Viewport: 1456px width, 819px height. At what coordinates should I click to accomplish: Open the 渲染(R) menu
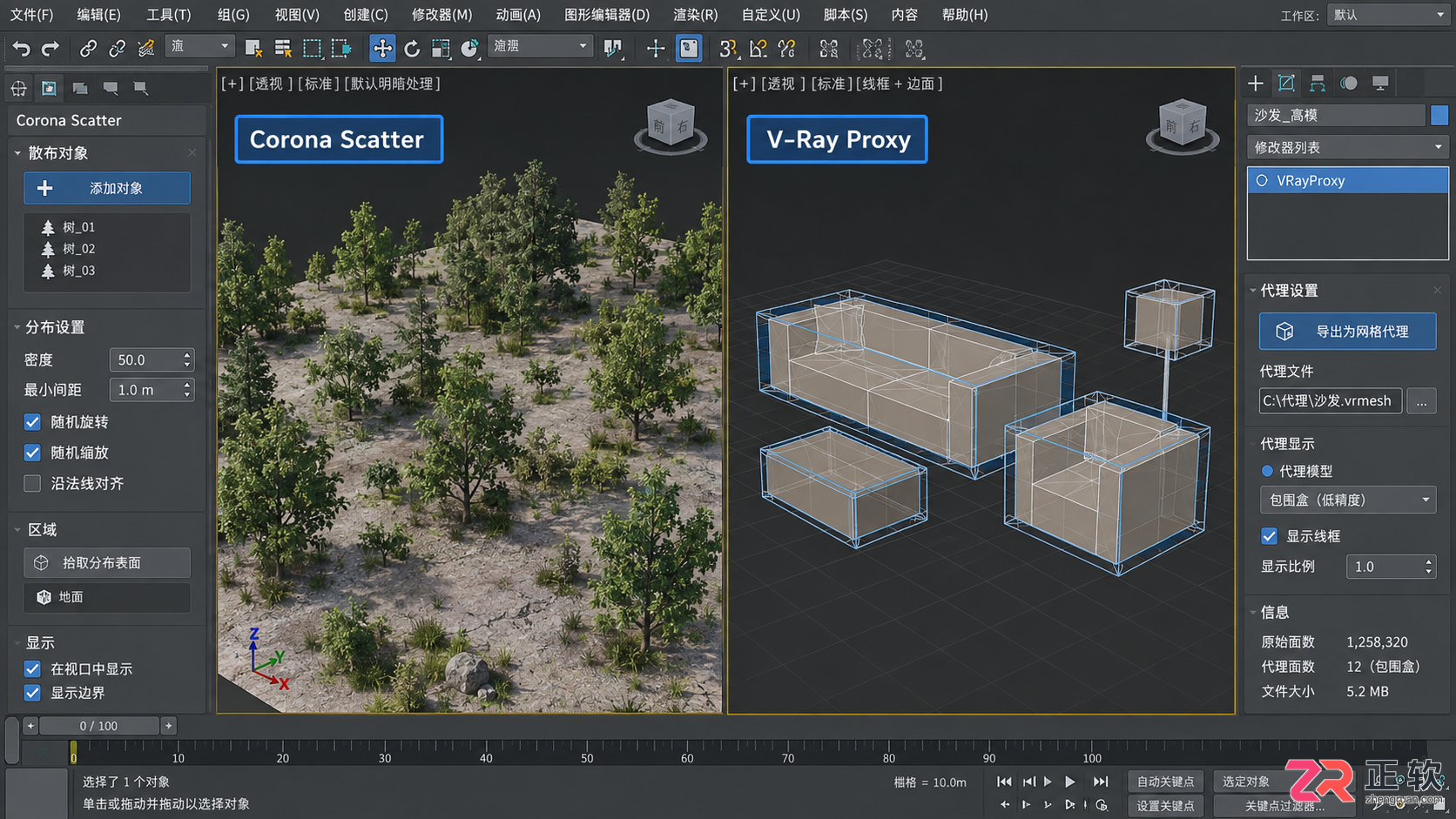696,15
